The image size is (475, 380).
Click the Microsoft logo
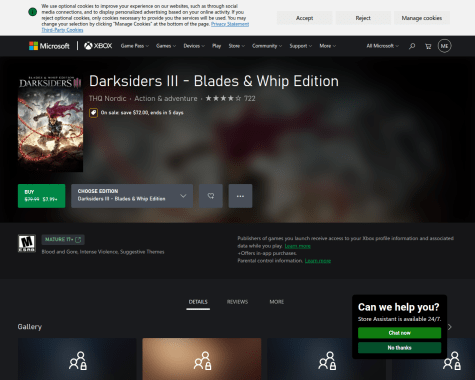point(49,46)
